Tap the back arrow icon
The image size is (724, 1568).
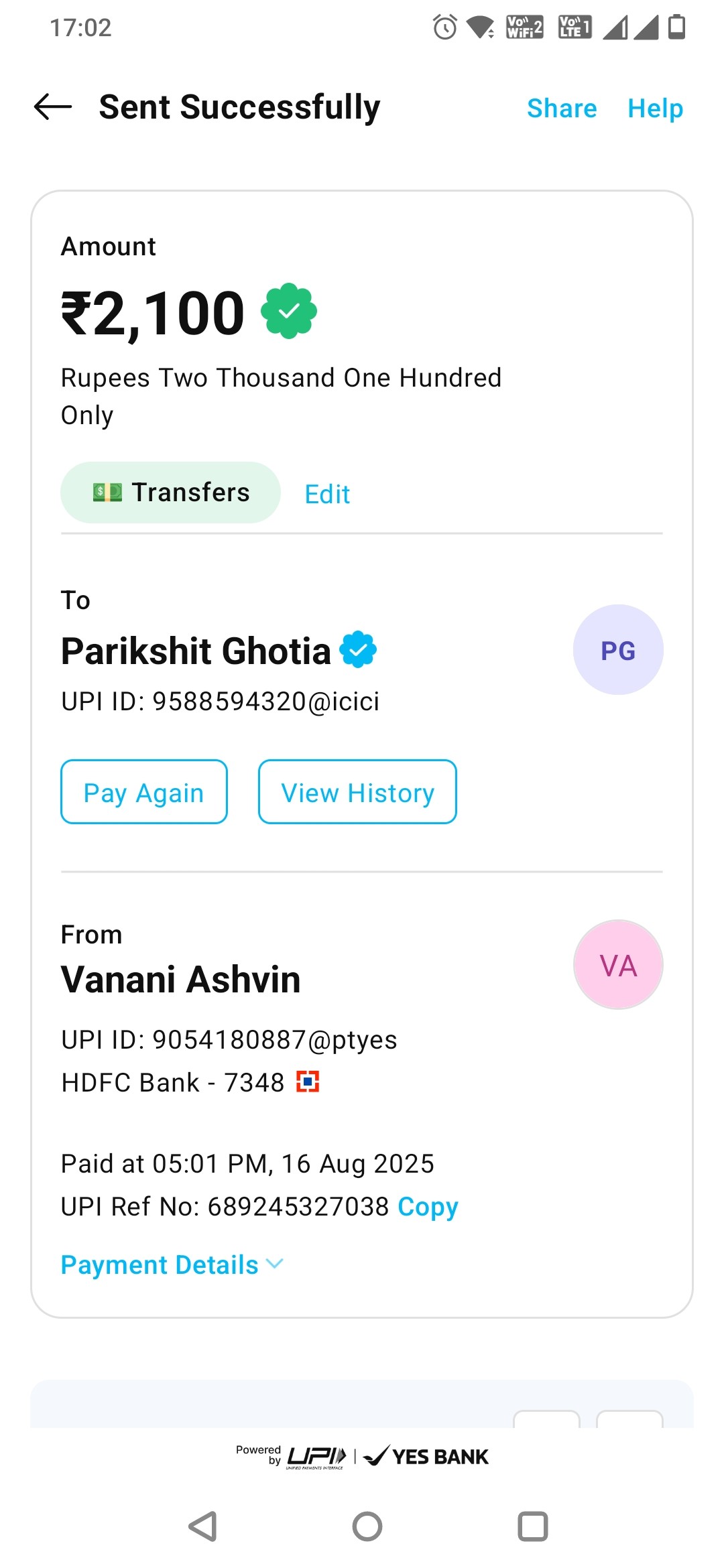click(x=53, y=107)
